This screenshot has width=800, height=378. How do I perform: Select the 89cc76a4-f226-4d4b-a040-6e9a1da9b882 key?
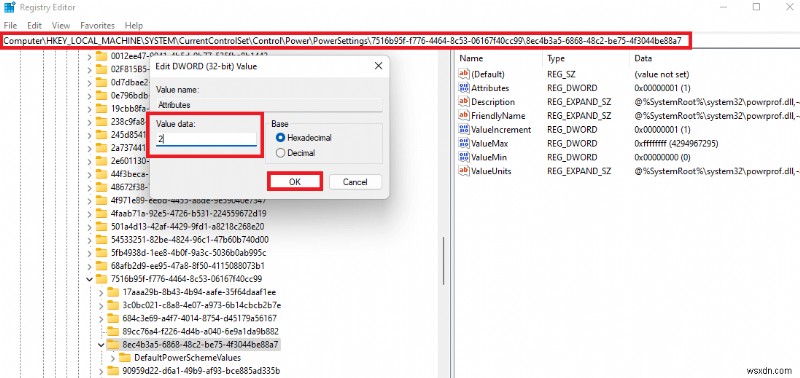point(201,332)
